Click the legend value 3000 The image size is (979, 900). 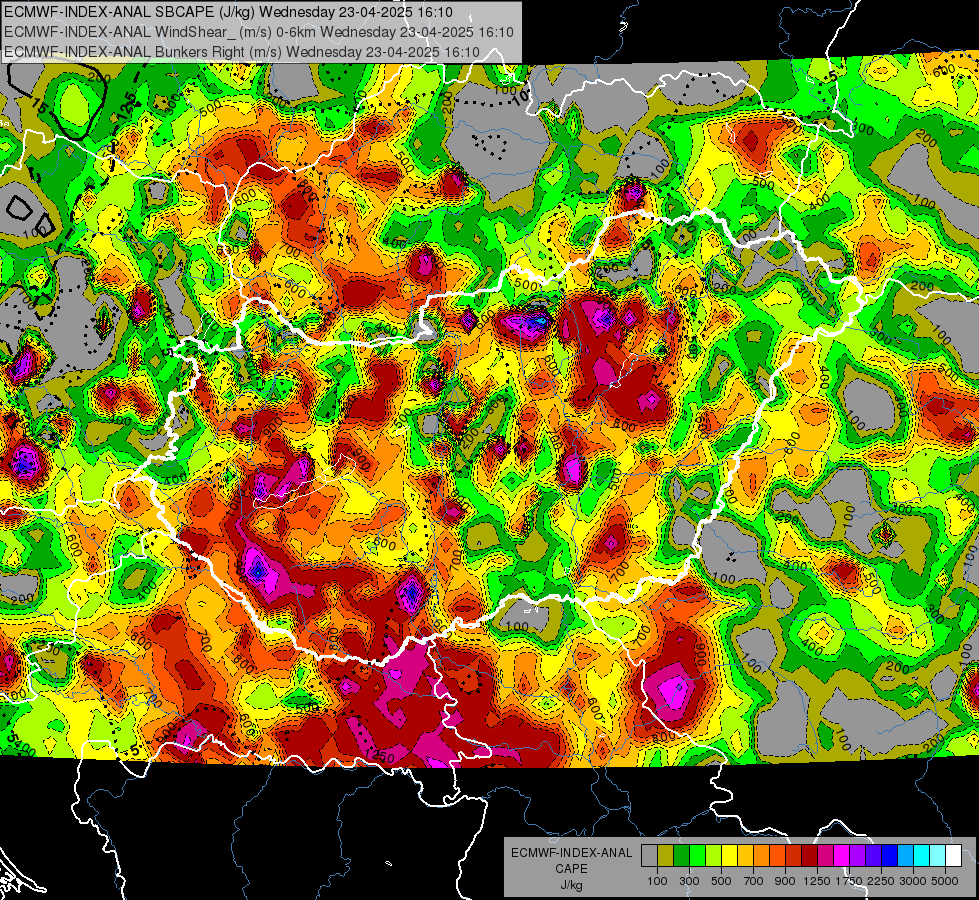point(913,881)
